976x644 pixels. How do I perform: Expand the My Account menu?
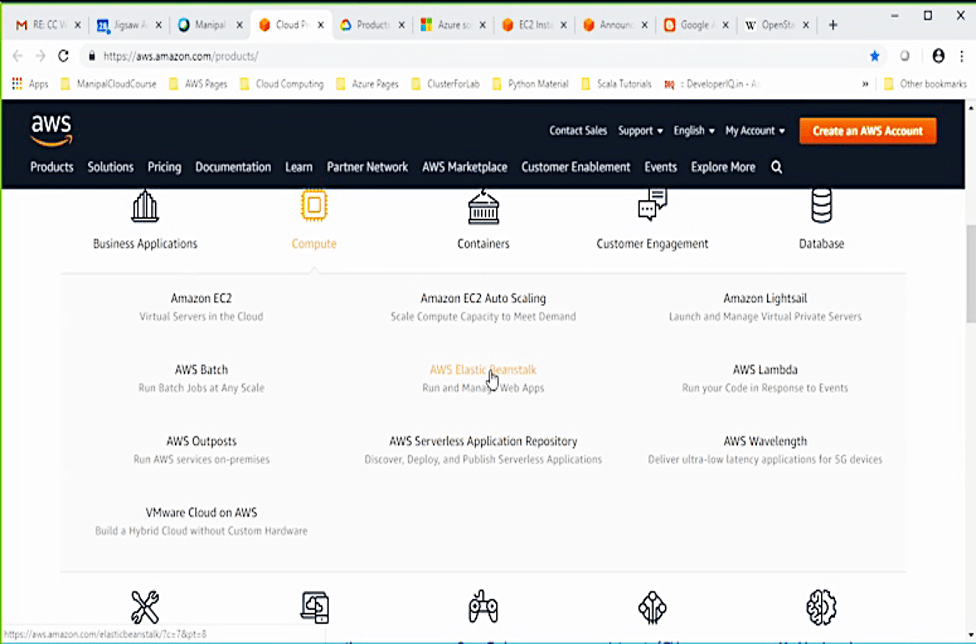click(x=755, y=131)
